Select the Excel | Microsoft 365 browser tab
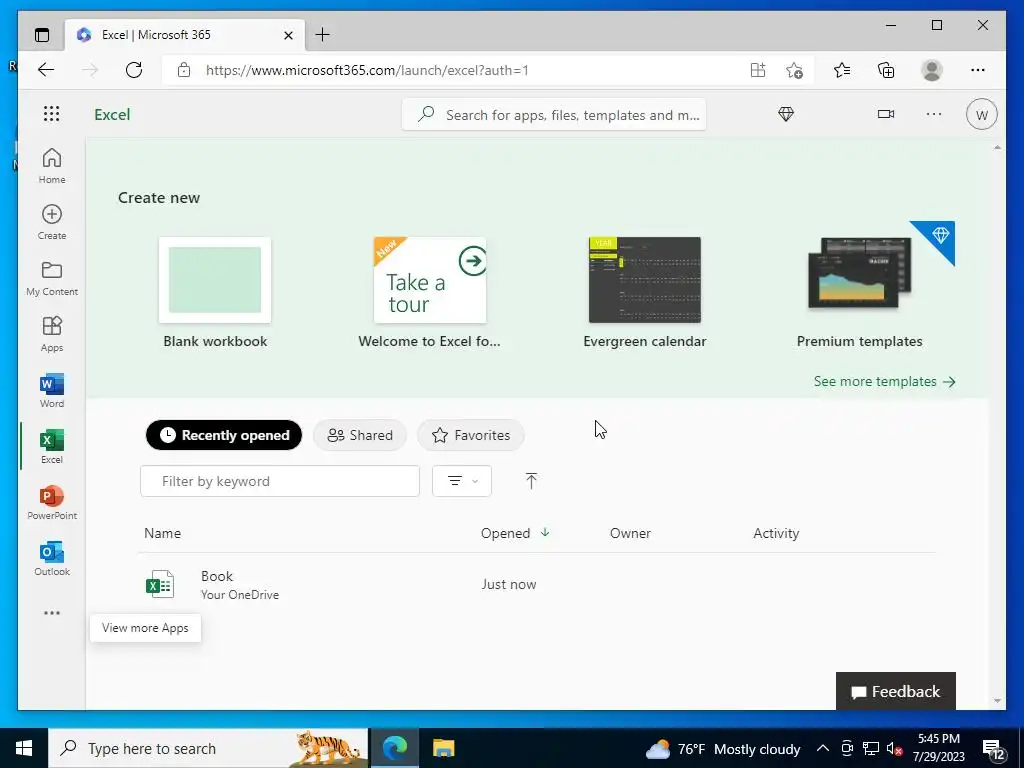This screenshot has height=768, width=1024. click(x=185, y=35)
